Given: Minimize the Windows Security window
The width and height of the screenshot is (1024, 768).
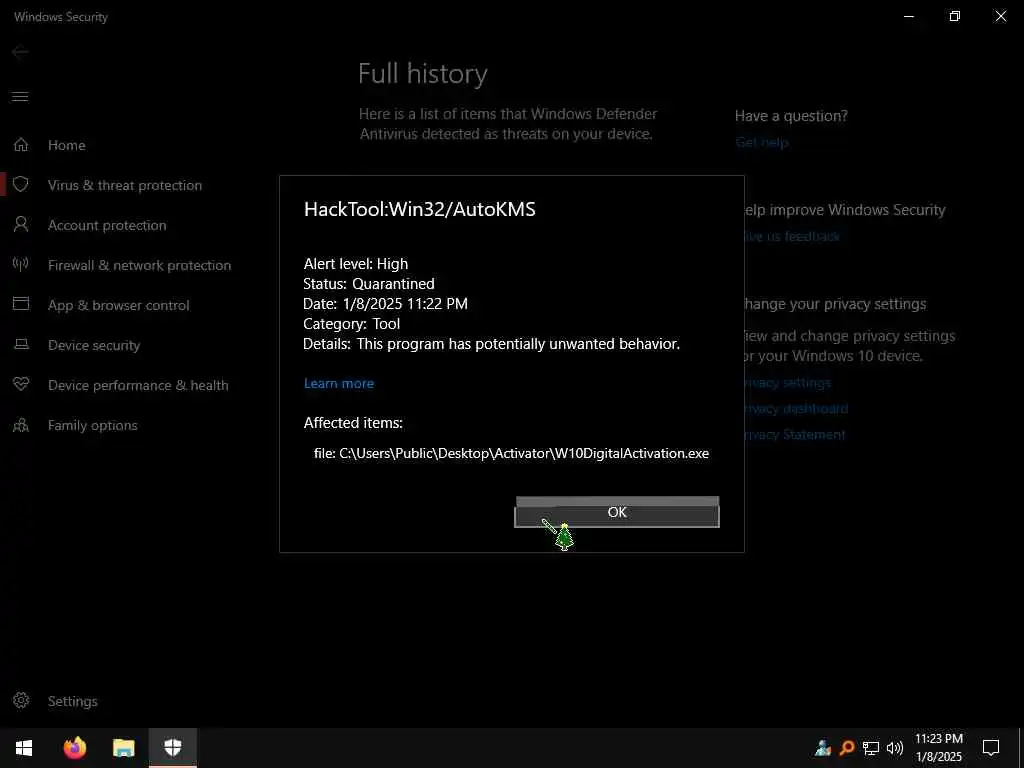Looking at the screenshot, I should (908, 16).
